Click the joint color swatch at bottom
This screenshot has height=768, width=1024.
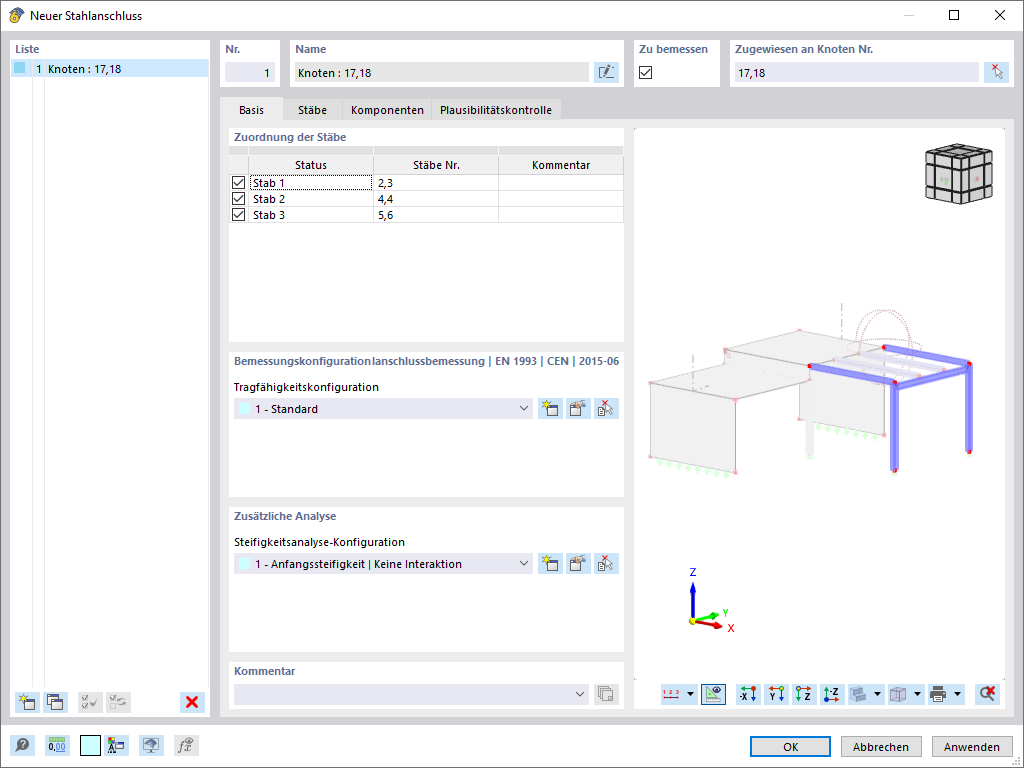[x=90, y=745]
